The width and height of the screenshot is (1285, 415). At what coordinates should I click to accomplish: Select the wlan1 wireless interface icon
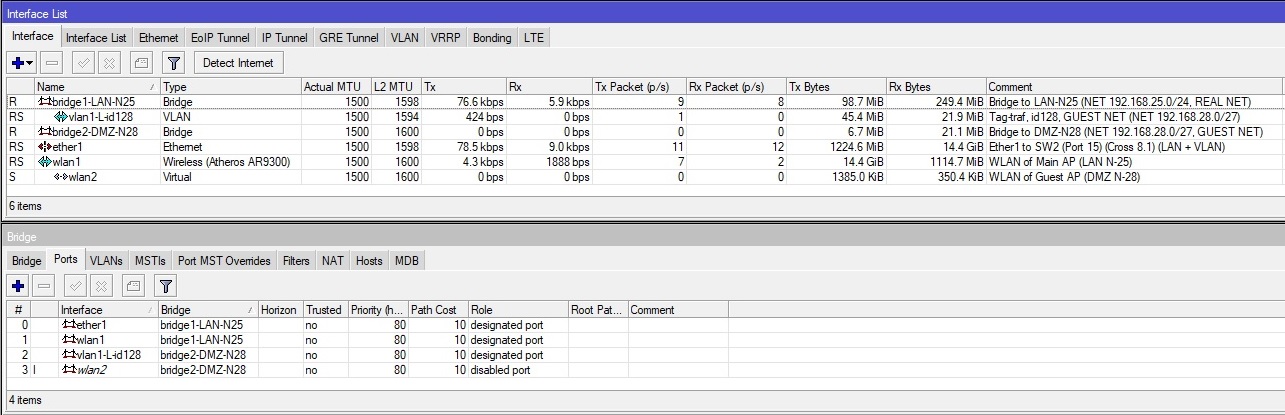45,162
